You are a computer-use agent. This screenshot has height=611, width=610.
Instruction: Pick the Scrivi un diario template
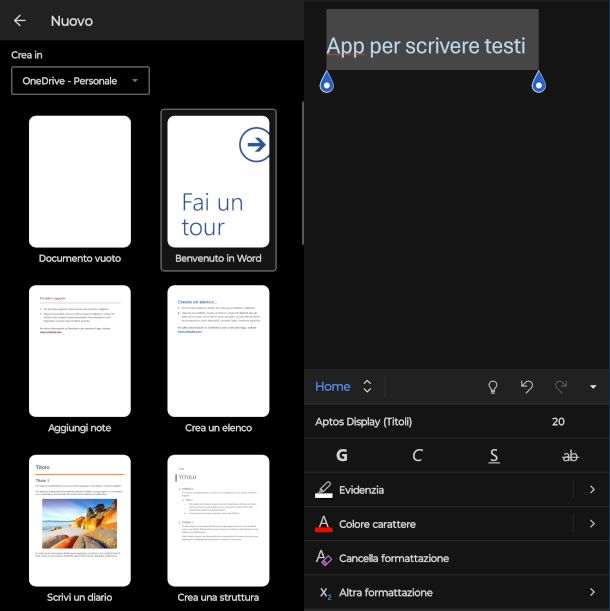[80, 529]
